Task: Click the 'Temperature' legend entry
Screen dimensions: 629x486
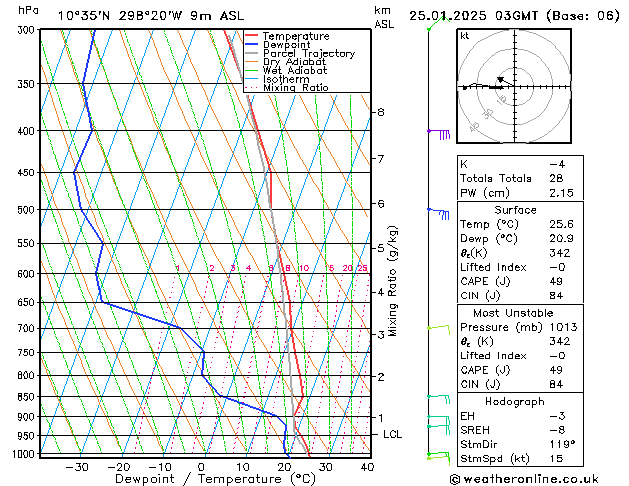Action: 296,36
